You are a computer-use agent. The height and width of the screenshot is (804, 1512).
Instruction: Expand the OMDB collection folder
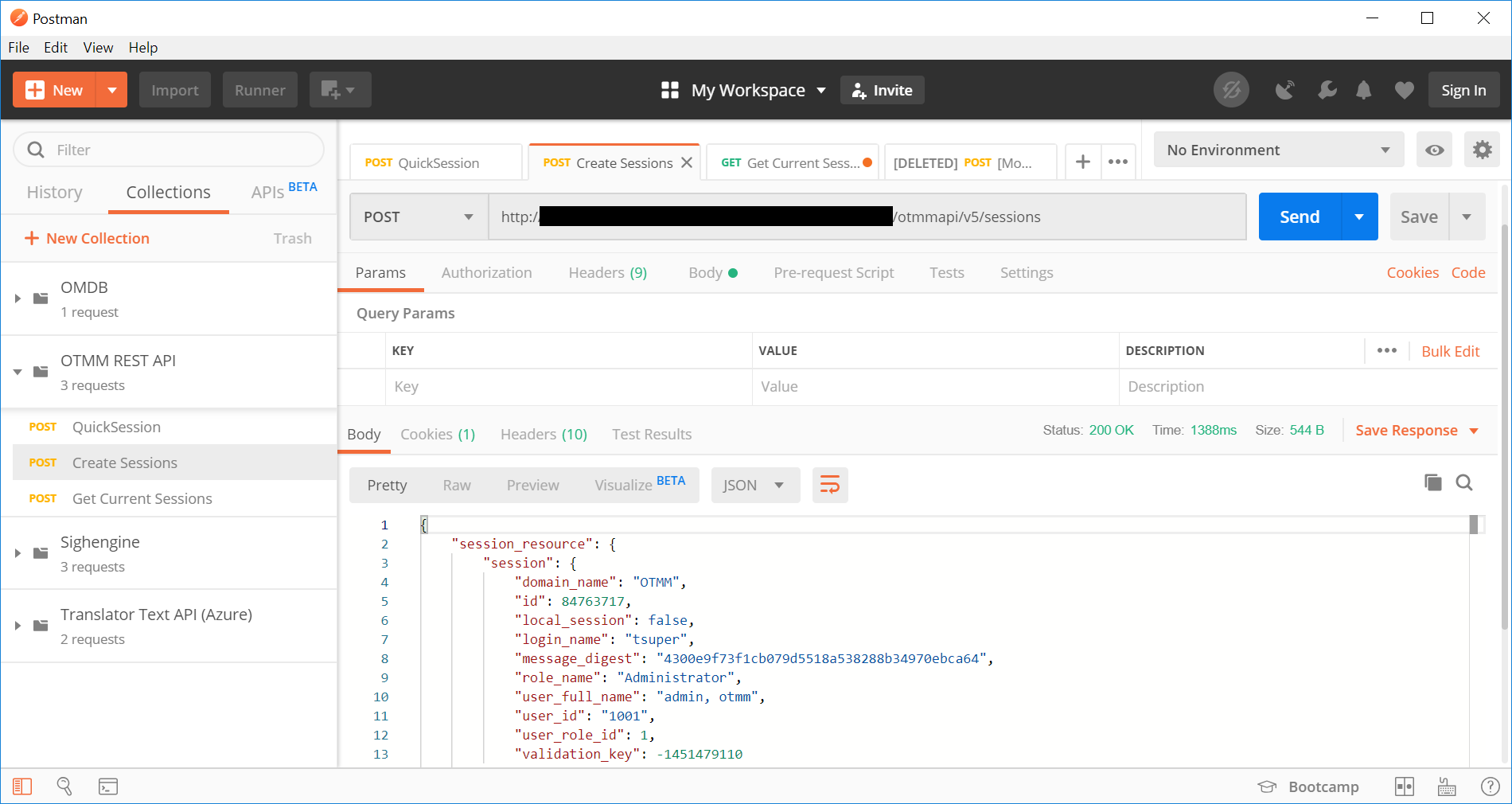[x=18, y=298]
